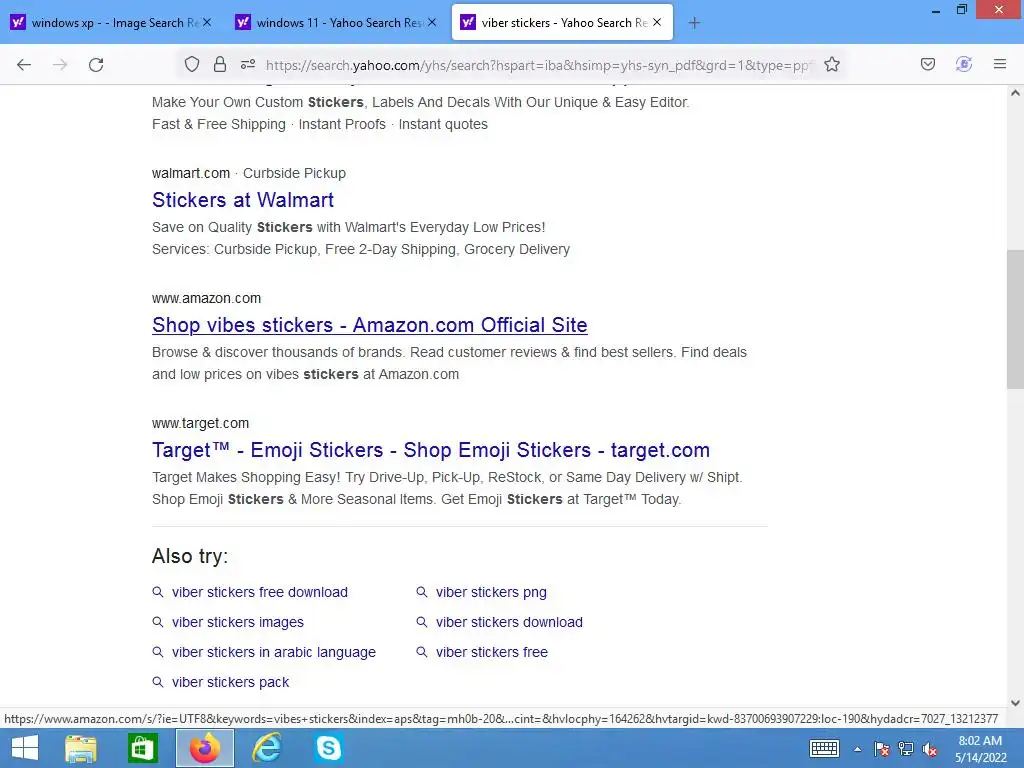This screenshot has width=1024, height=768.
Task: Search viber stickers free download
Action: pos(260,592)
